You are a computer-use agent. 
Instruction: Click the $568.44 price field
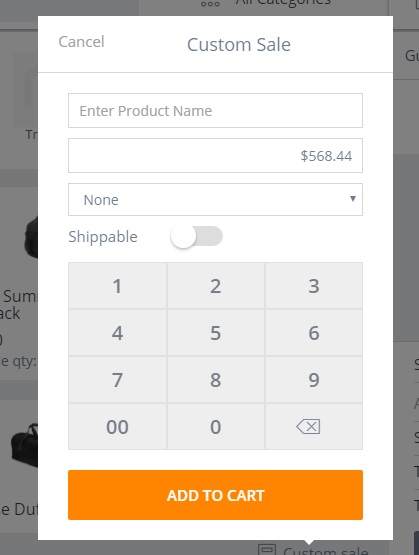tap(215, 155)
